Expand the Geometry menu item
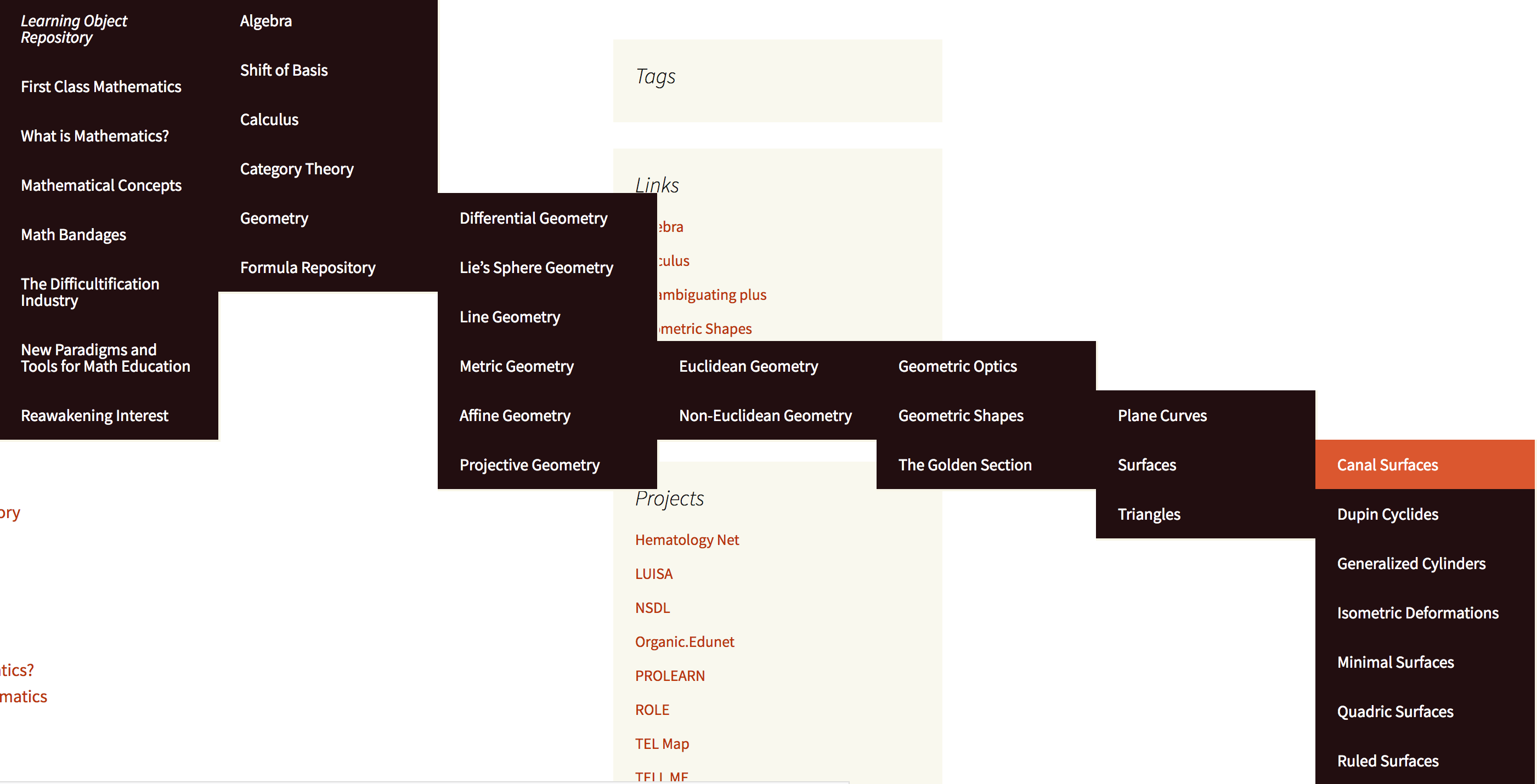Image resolution: width=1537 pixels, height=784 pixels. coord(274,218)
